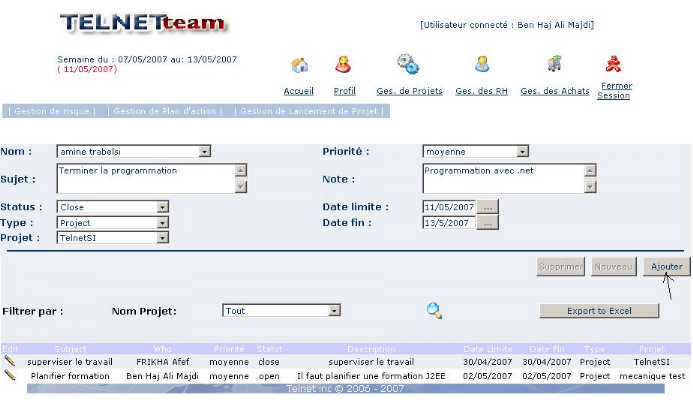
Task: Open the Gestion de risque tab
Action: coord(52,111)
